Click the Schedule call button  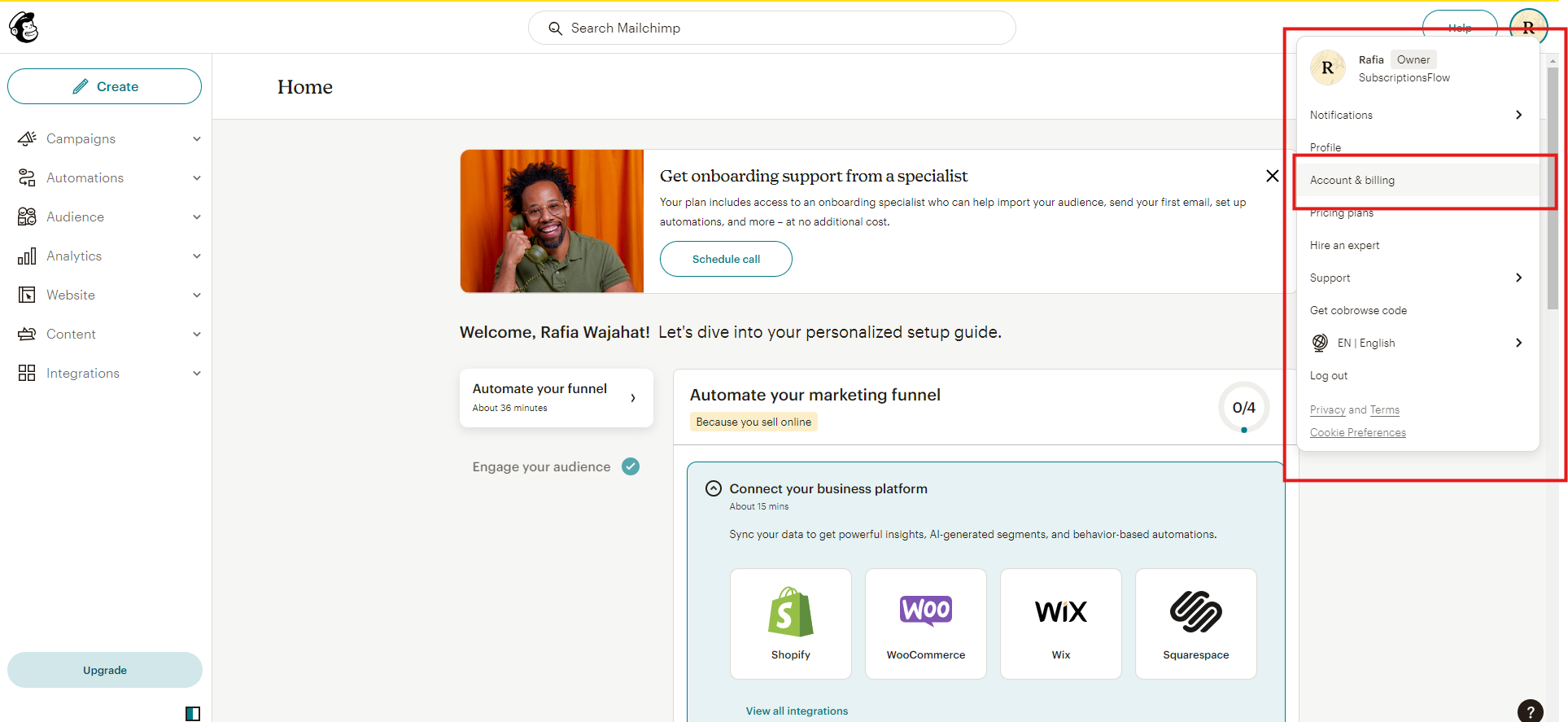point(726,259)
